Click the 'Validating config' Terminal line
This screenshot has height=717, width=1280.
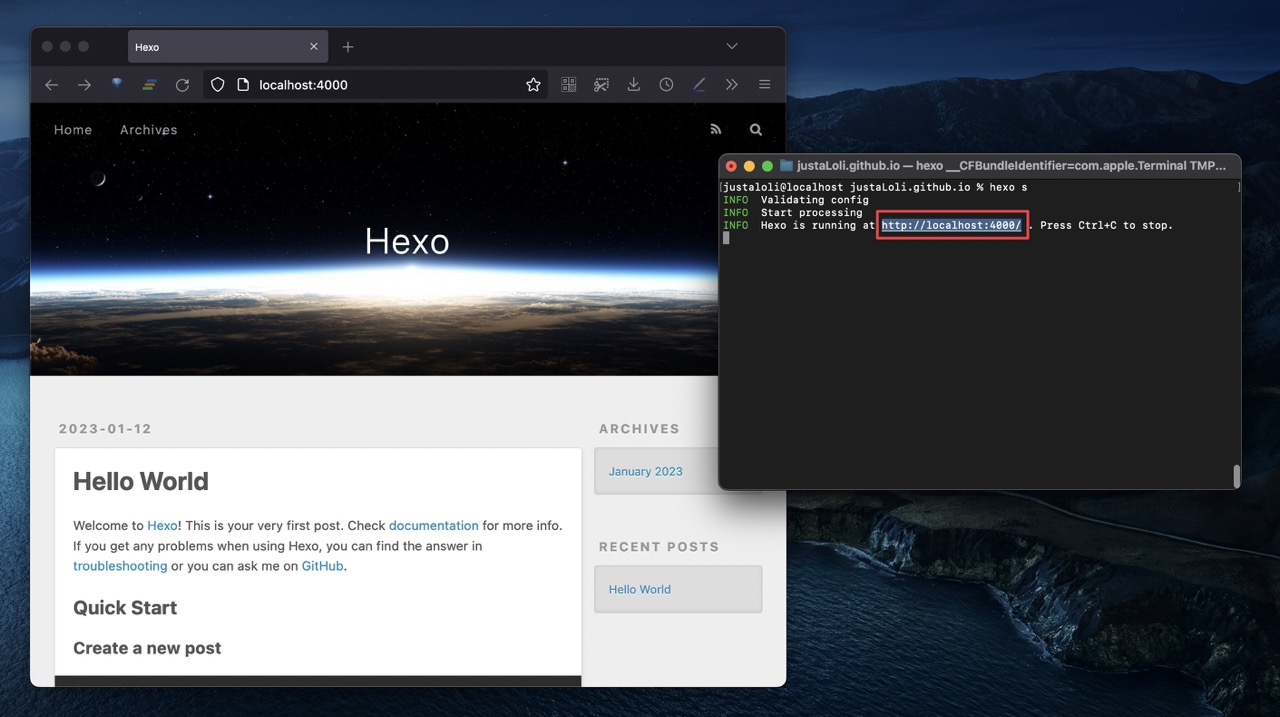click(x=814, y=200)
